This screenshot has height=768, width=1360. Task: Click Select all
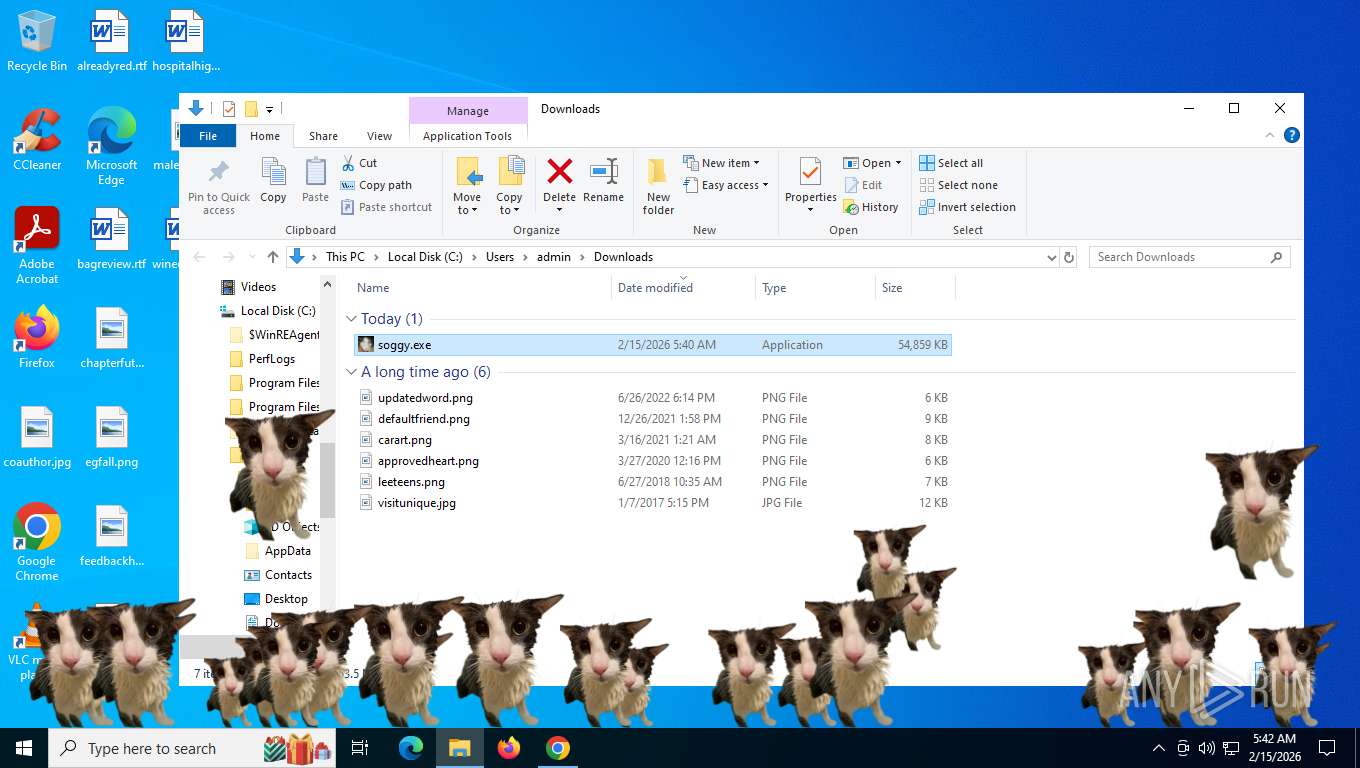[951, 163]
